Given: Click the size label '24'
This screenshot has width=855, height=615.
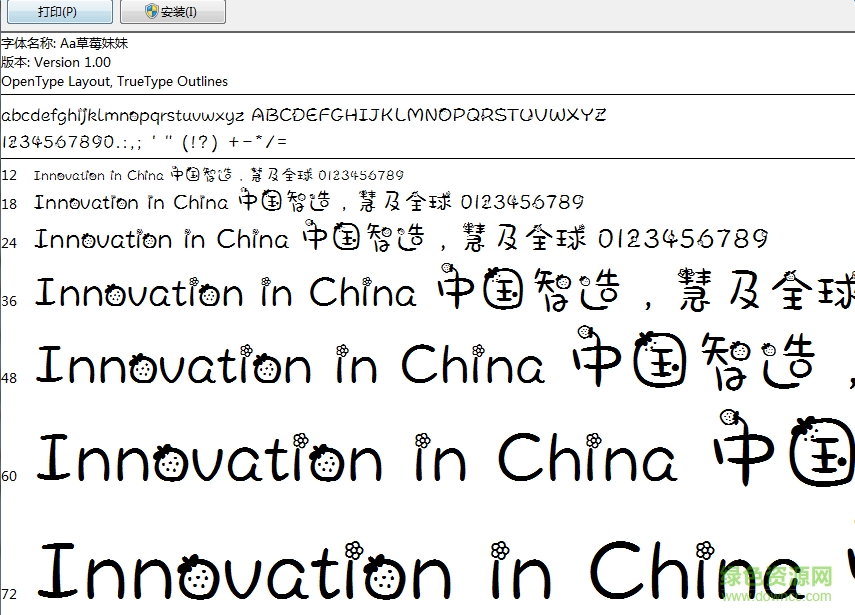Looking at the screenshot, I should tap(9, 243).
